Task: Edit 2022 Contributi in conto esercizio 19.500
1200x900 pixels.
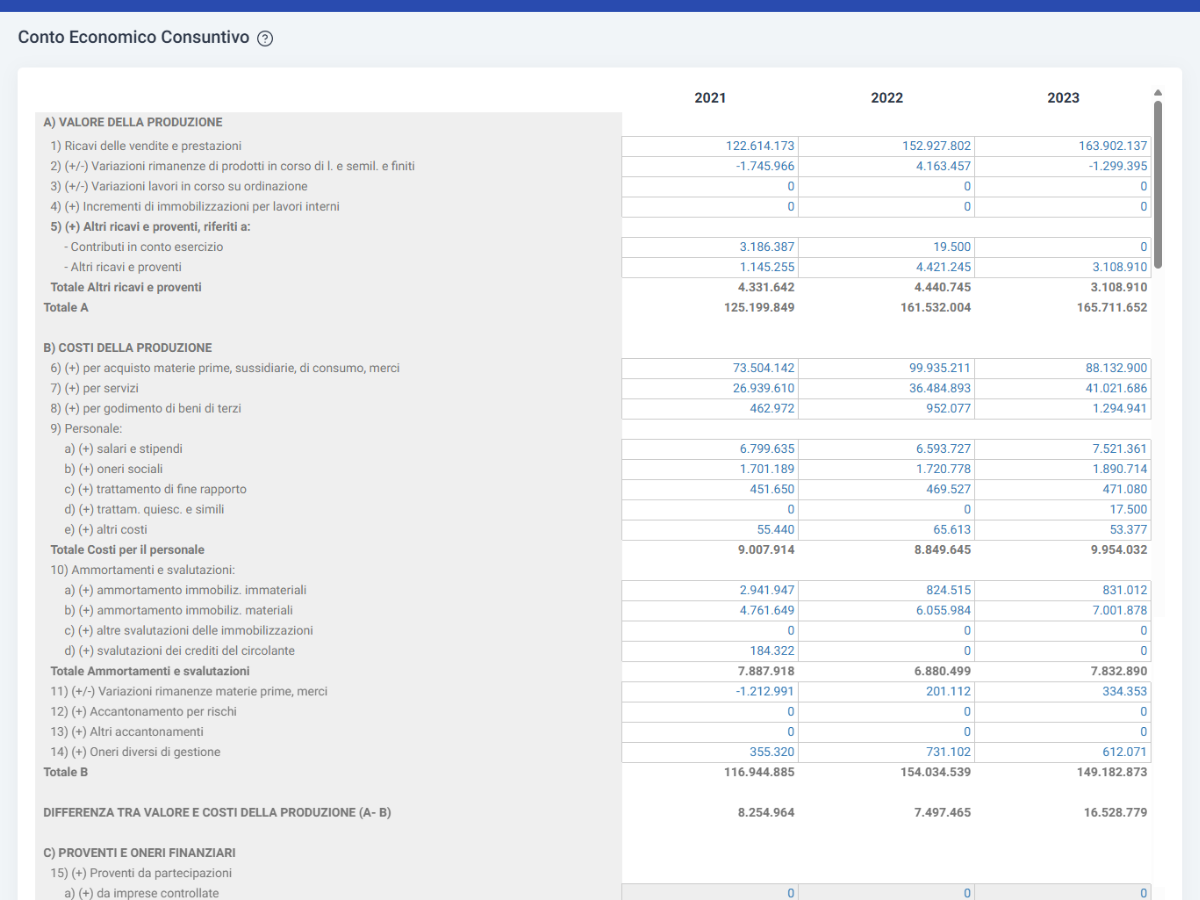Action: tap(887, 247)
